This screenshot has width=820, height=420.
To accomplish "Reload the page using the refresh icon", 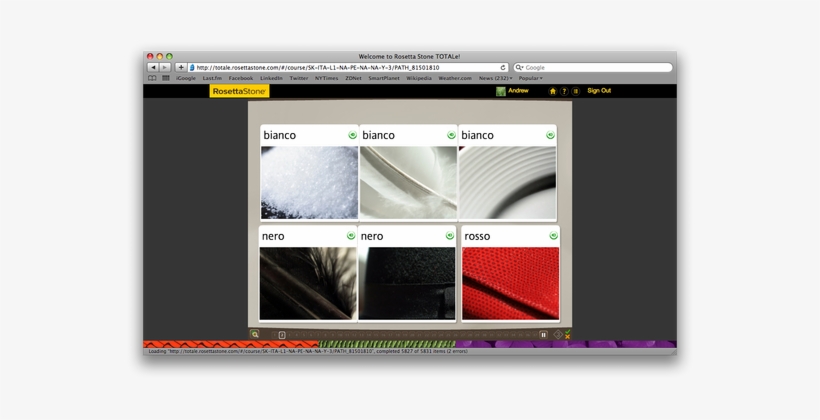I will 503,67.
